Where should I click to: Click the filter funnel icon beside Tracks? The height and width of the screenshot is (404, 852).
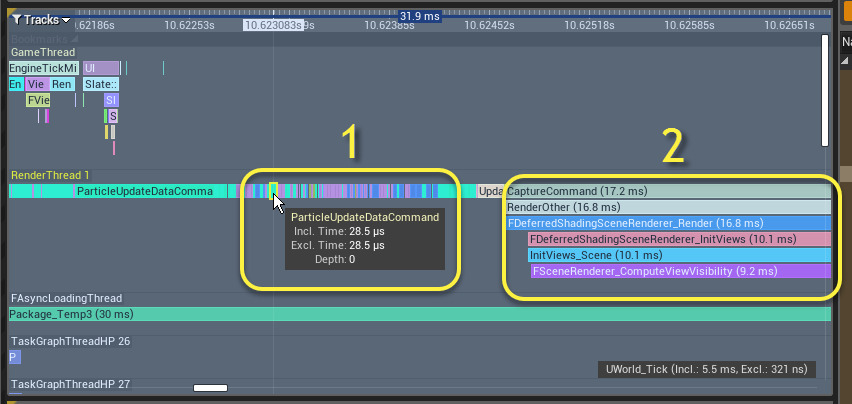(17, 20)
